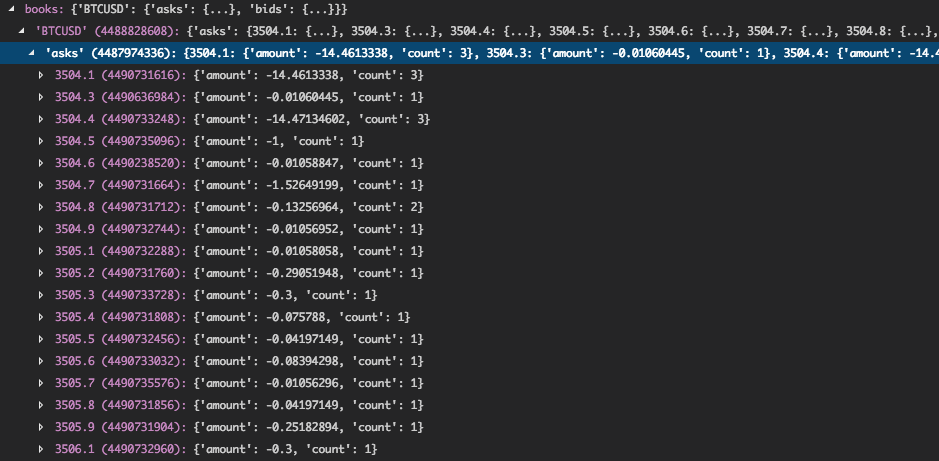Select the 'BTCUSD' (4488828608) row label

coord(109,32)
